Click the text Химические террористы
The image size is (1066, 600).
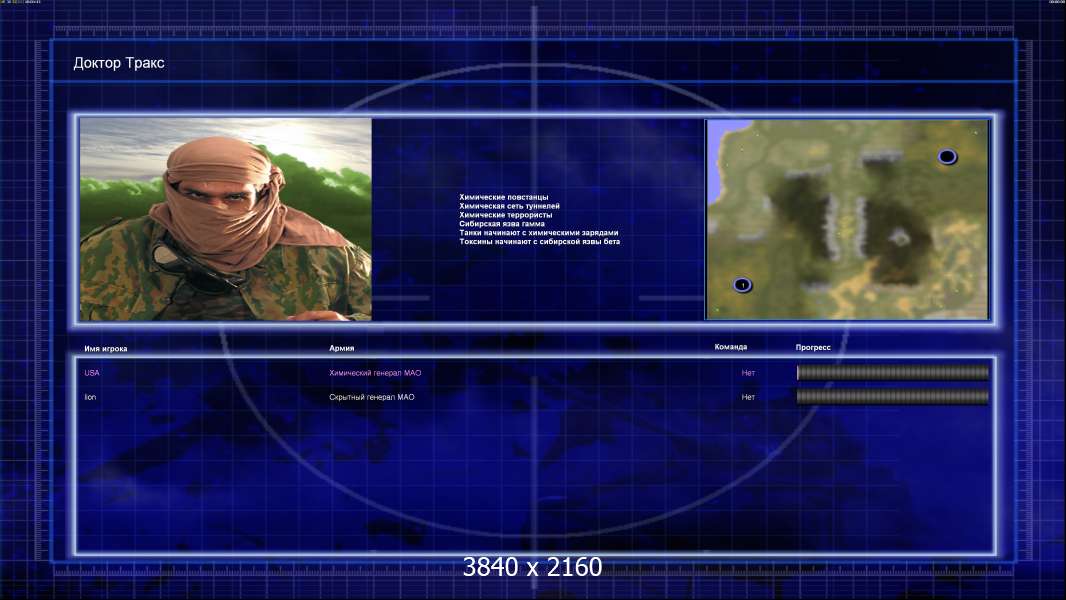506,215
